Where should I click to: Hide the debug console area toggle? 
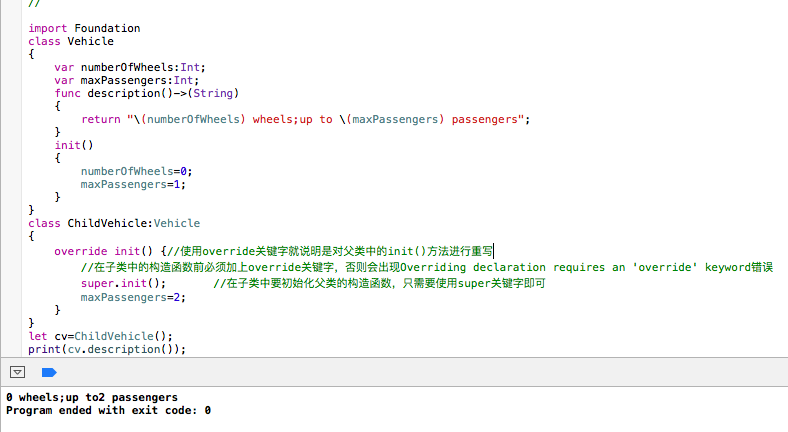17,372
